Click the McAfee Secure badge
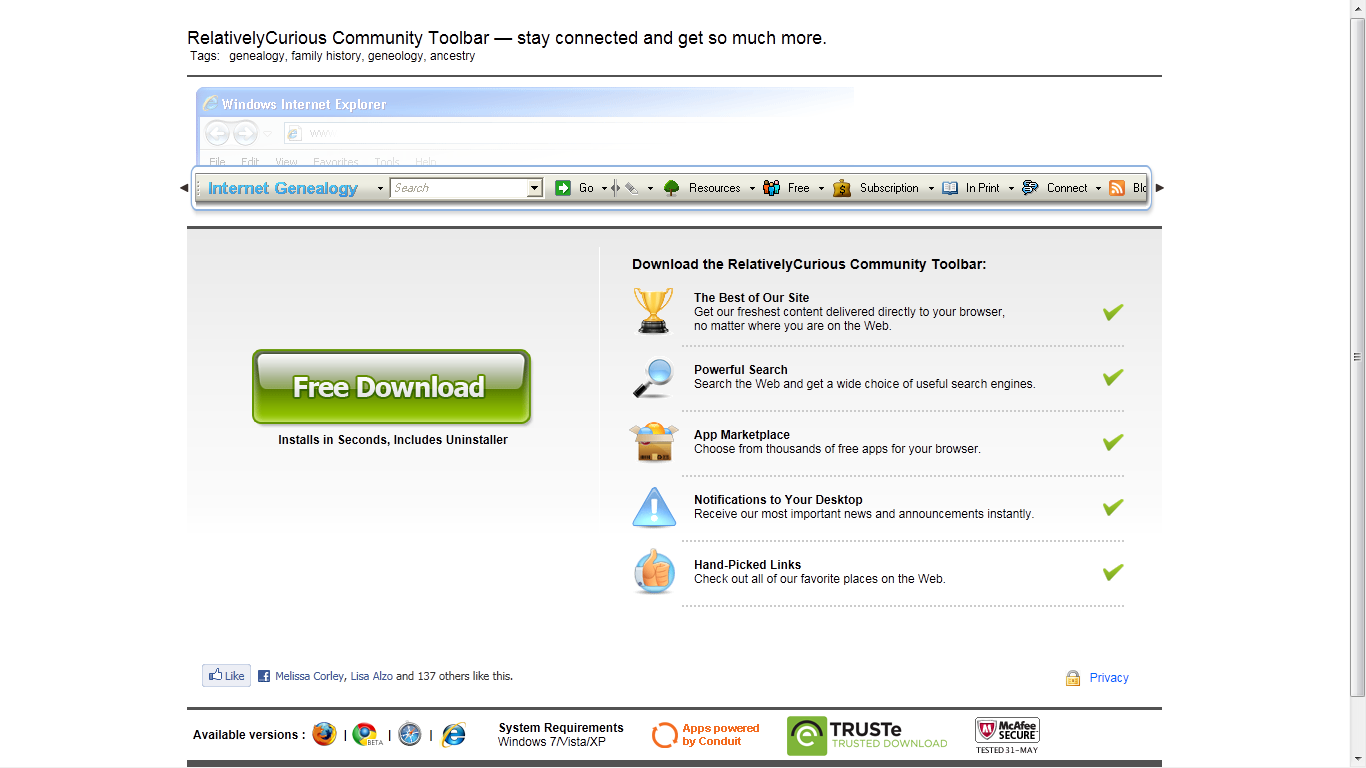The height and width of the screenshot is (768, 1366). click(1007, 735)
